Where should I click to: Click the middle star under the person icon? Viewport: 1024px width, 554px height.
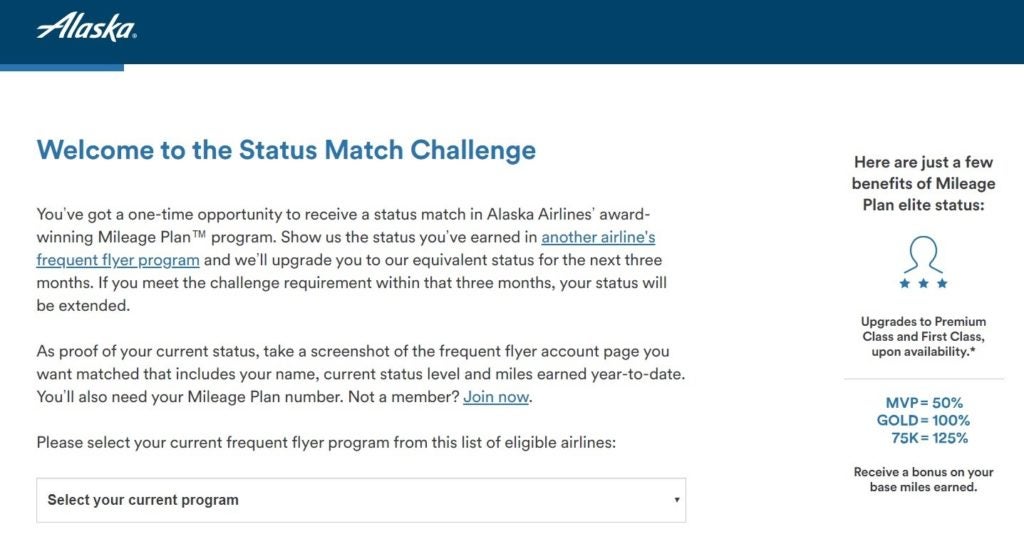923,284
